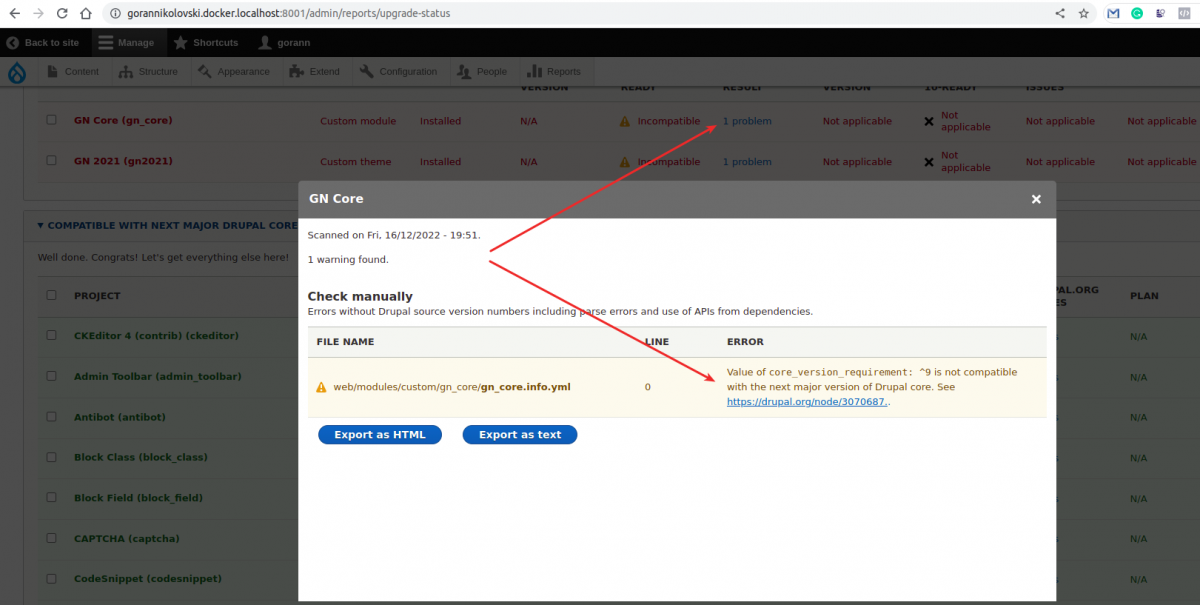This screenshot has width=1200, height=605.
Task: Open 1 problem link for GN 2021
Action: [x=747, y=161]
